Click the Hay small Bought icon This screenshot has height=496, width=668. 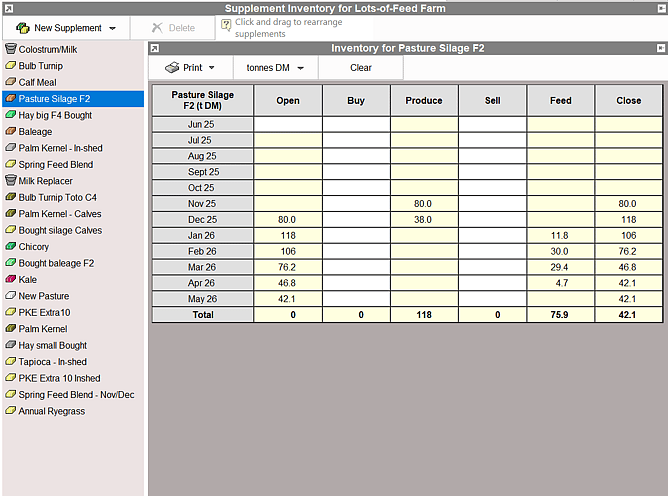click(x=11, y=345)
